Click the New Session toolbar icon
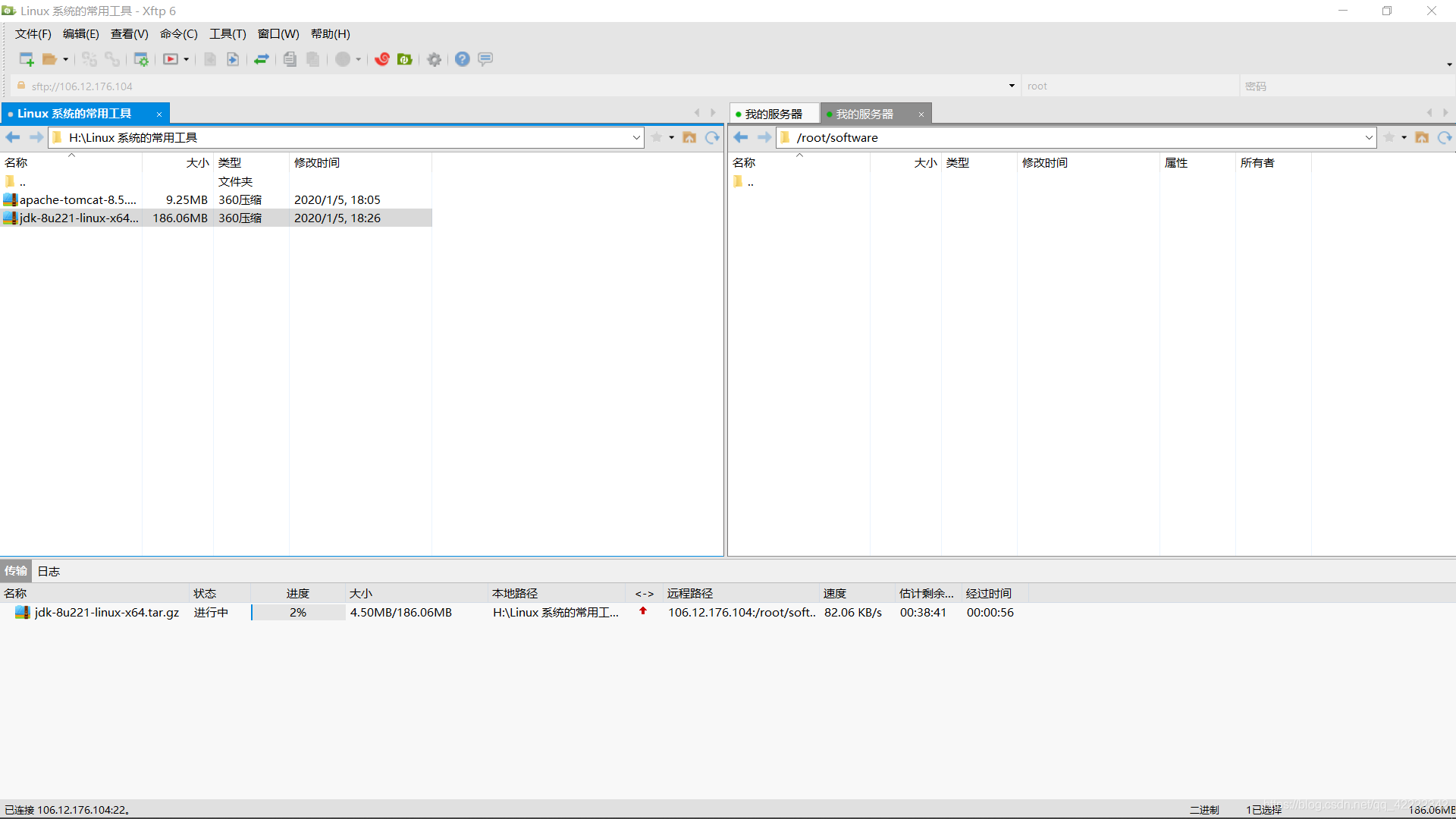The image size is (1456, 819). click(x=27, y=59)
